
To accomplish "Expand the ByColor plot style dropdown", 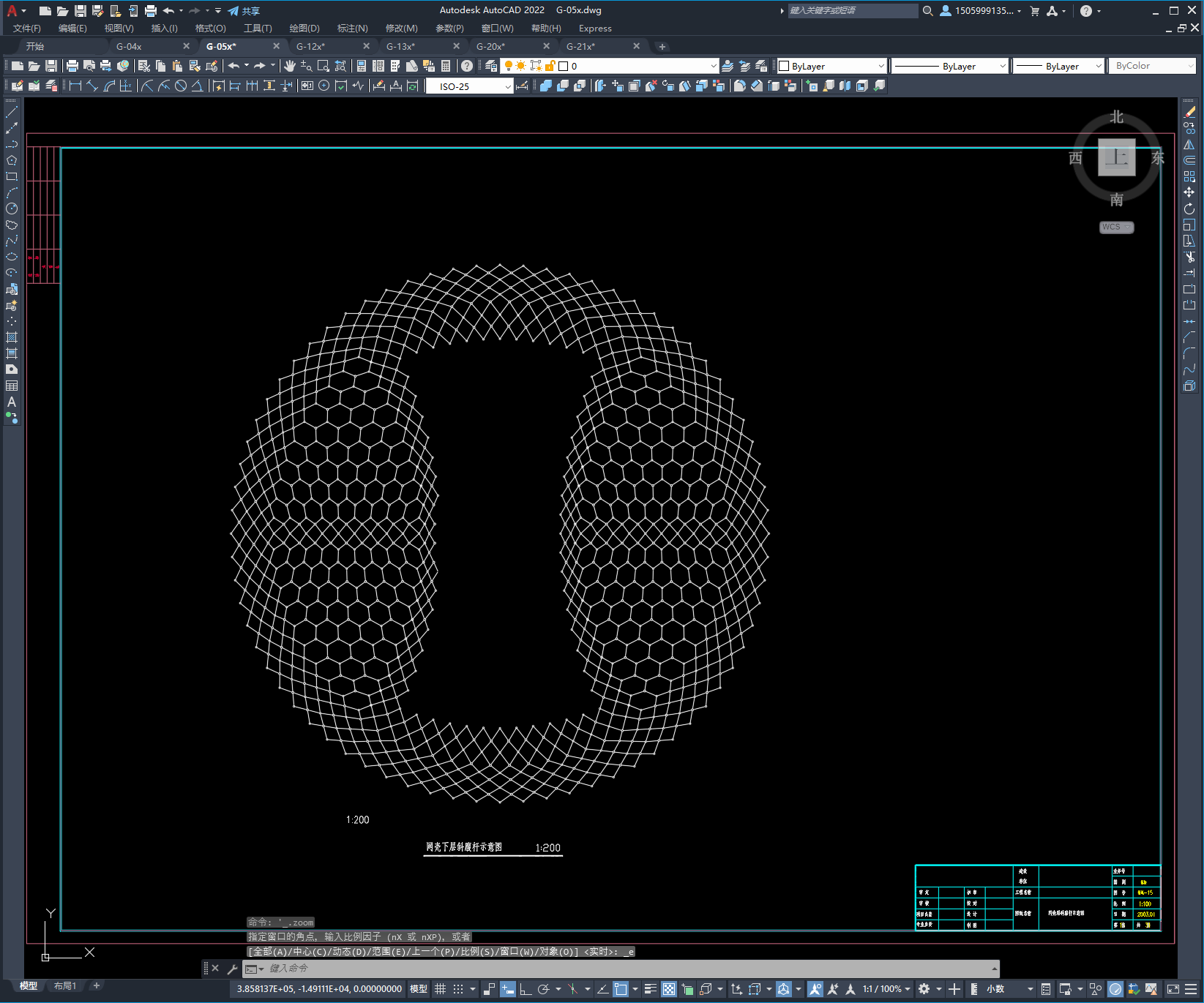I will [1153, 66].
